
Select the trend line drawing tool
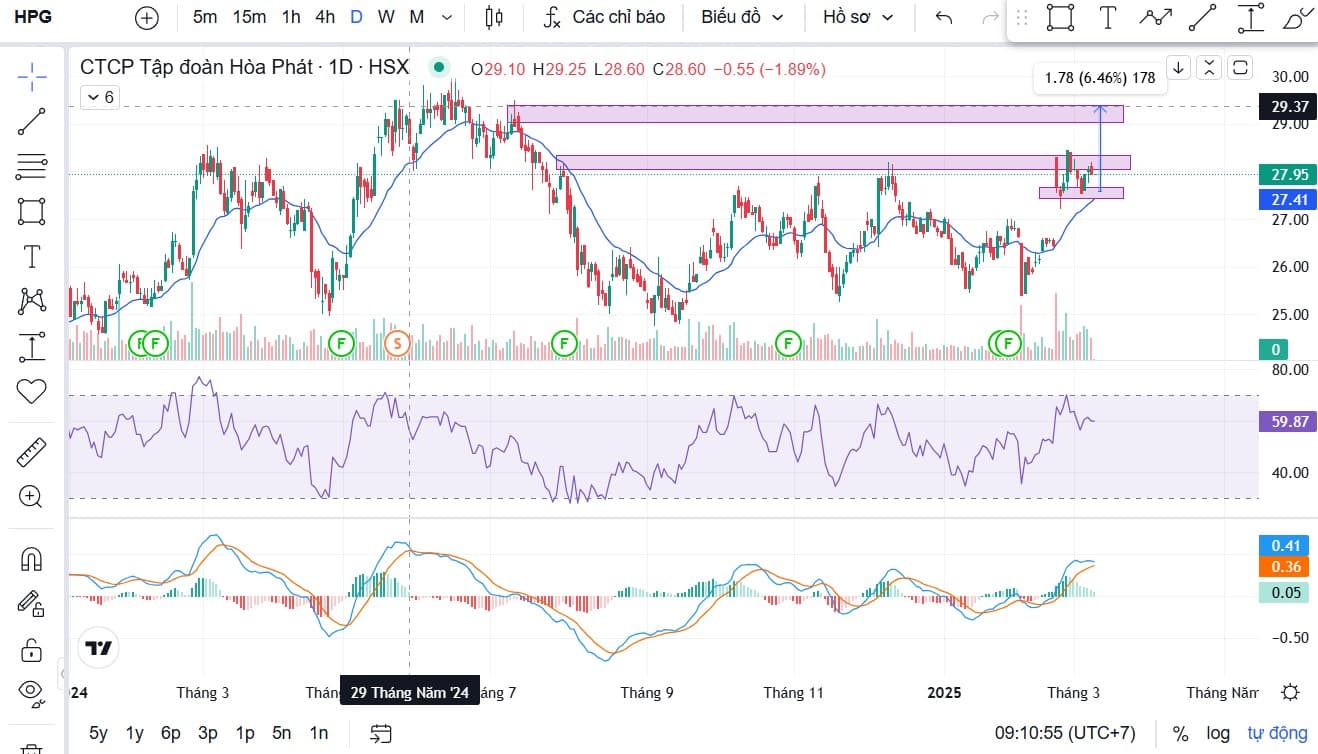point(32,121)
